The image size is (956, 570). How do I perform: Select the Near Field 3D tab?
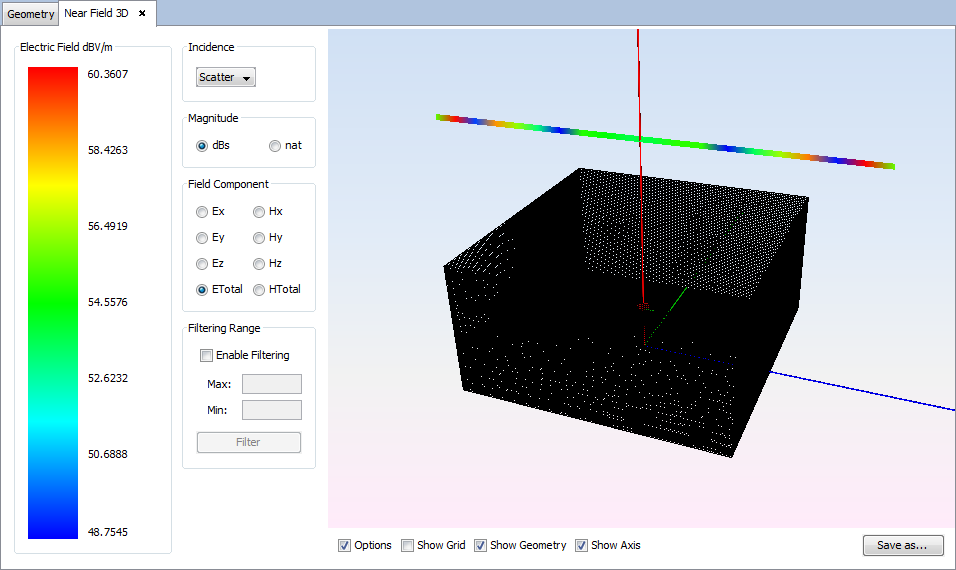(x=96, y=13)
